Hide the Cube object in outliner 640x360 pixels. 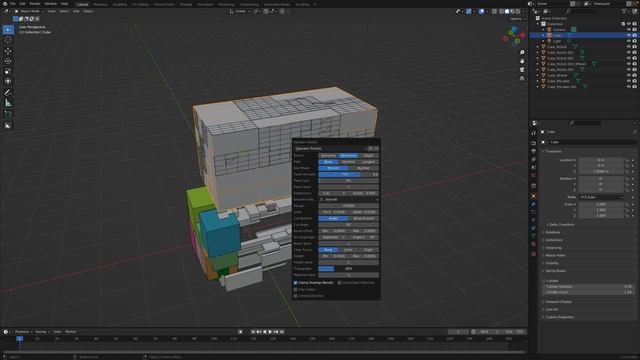pos(629,36)
